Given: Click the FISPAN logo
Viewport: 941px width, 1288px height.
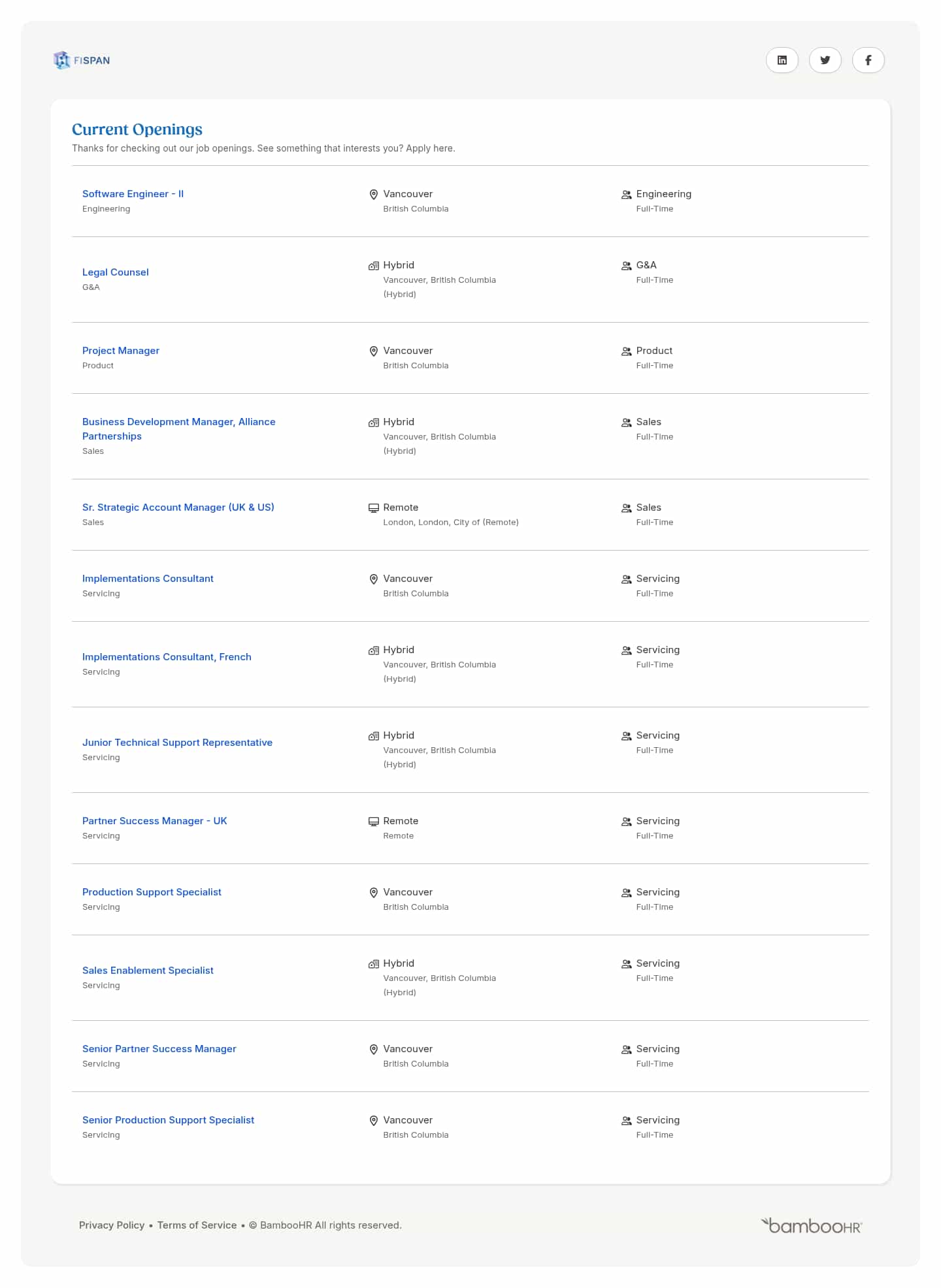Looking at the screenshot, I should (82, 60).
